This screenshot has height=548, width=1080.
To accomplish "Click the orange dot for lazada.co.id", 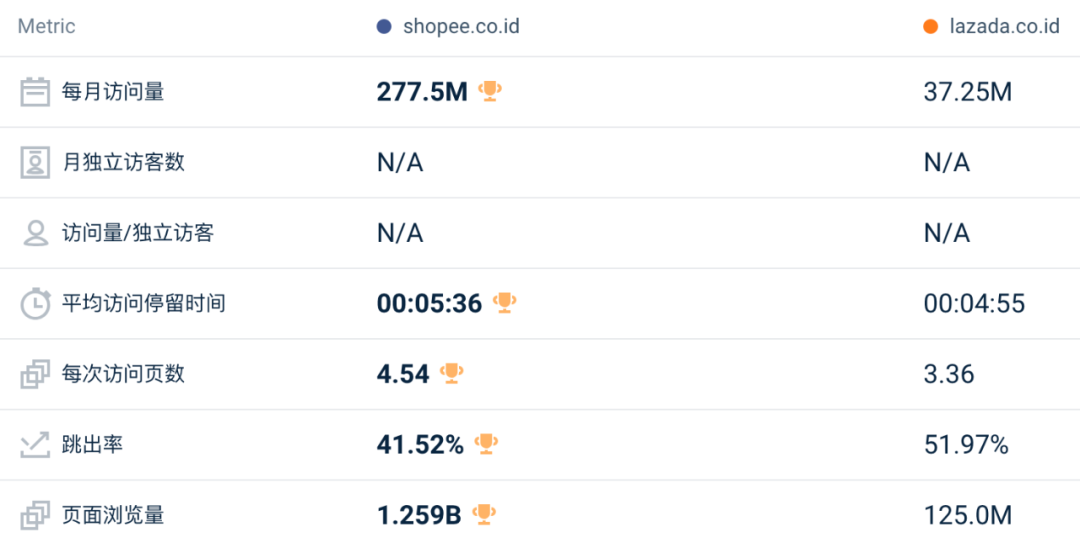I will click(x=931, y=27).
